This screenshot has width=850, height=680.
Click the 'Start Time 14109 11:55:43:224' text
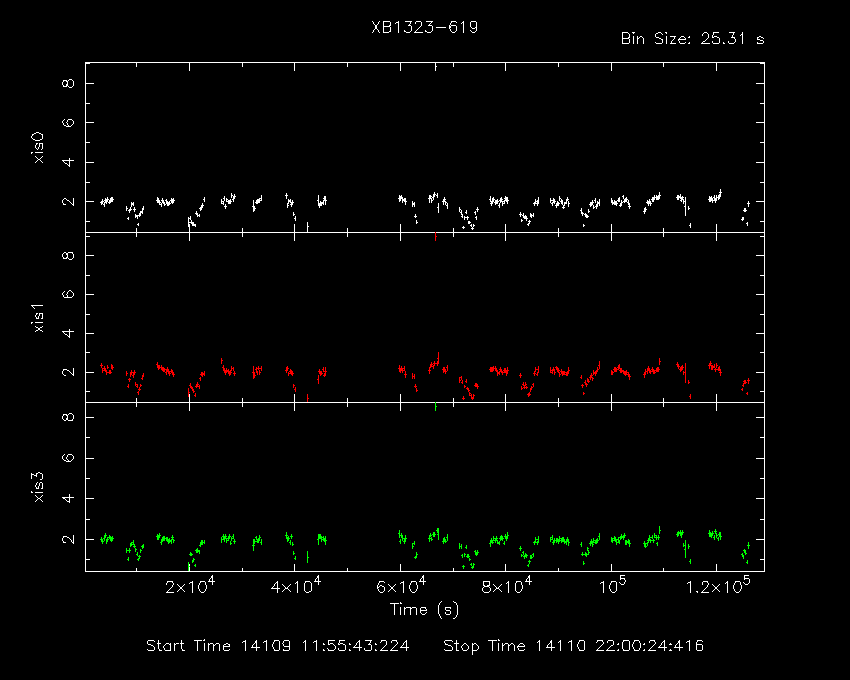click(278, 646)
